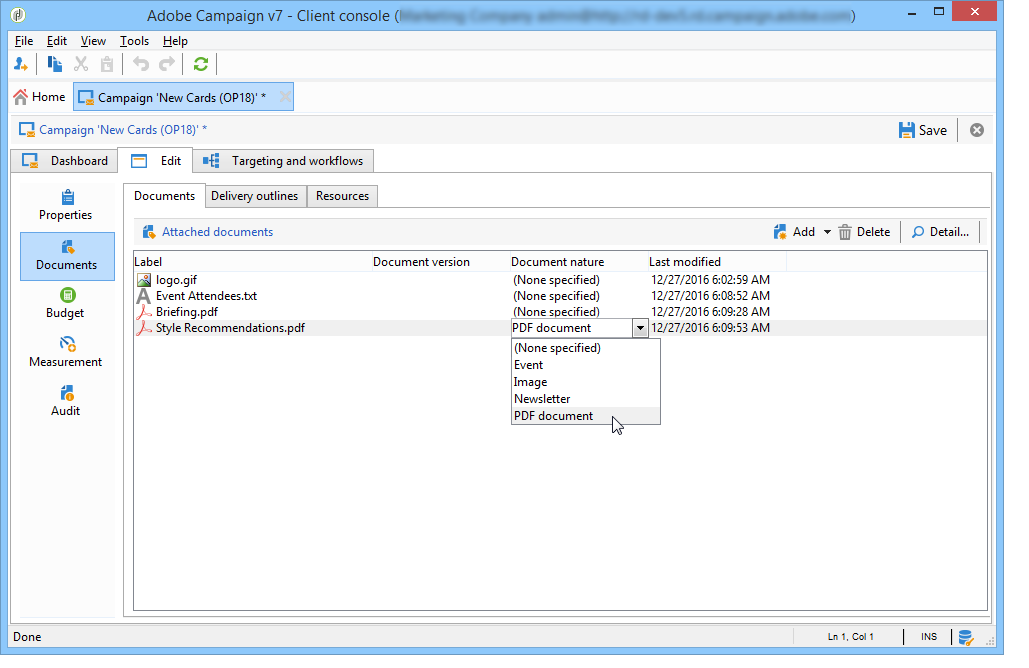Select the Documents sub-tab
The image size is (1029, 668).
pos(164,196)
